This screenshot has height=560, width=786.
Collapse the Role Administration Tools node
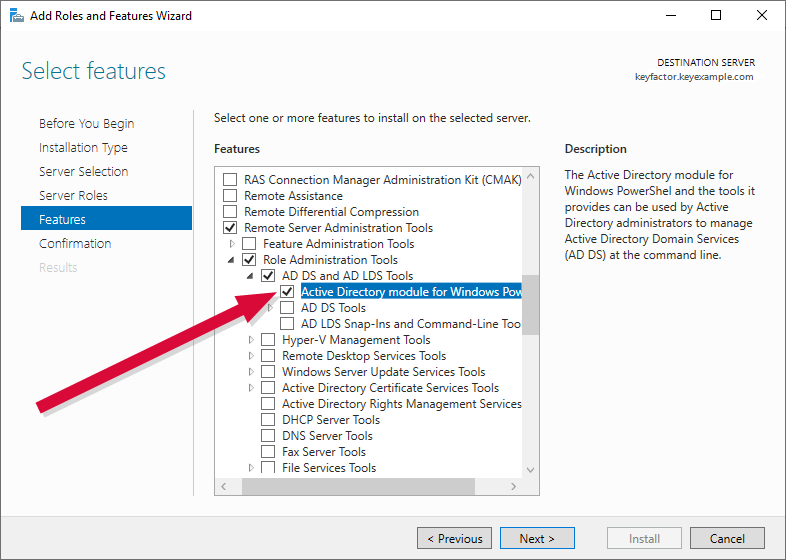[x=233, y=260]
